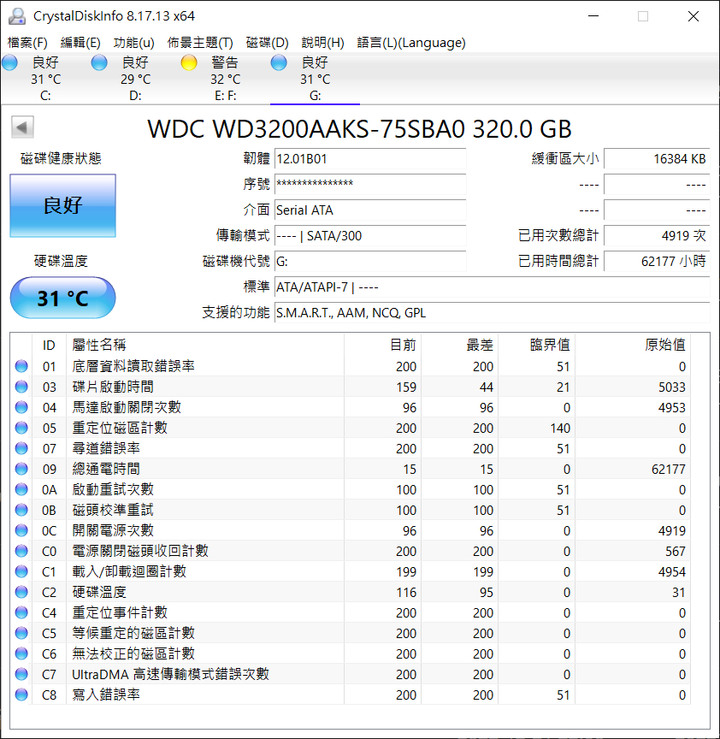
Task: Open the 語言(L)(Language) menu
Action: [411, 43]
